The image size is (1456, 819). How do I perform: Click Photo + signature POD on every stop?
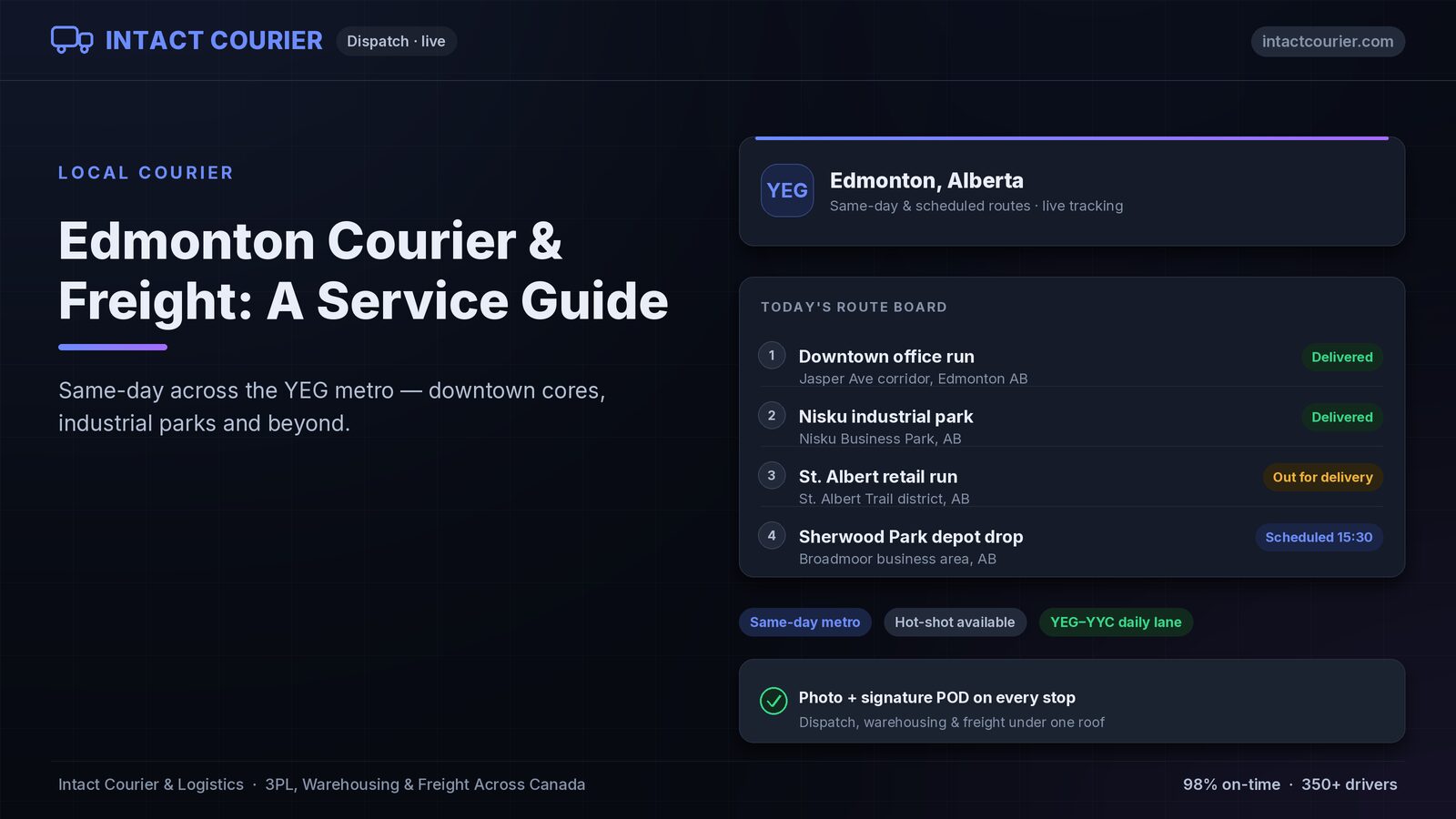(937, 697)
